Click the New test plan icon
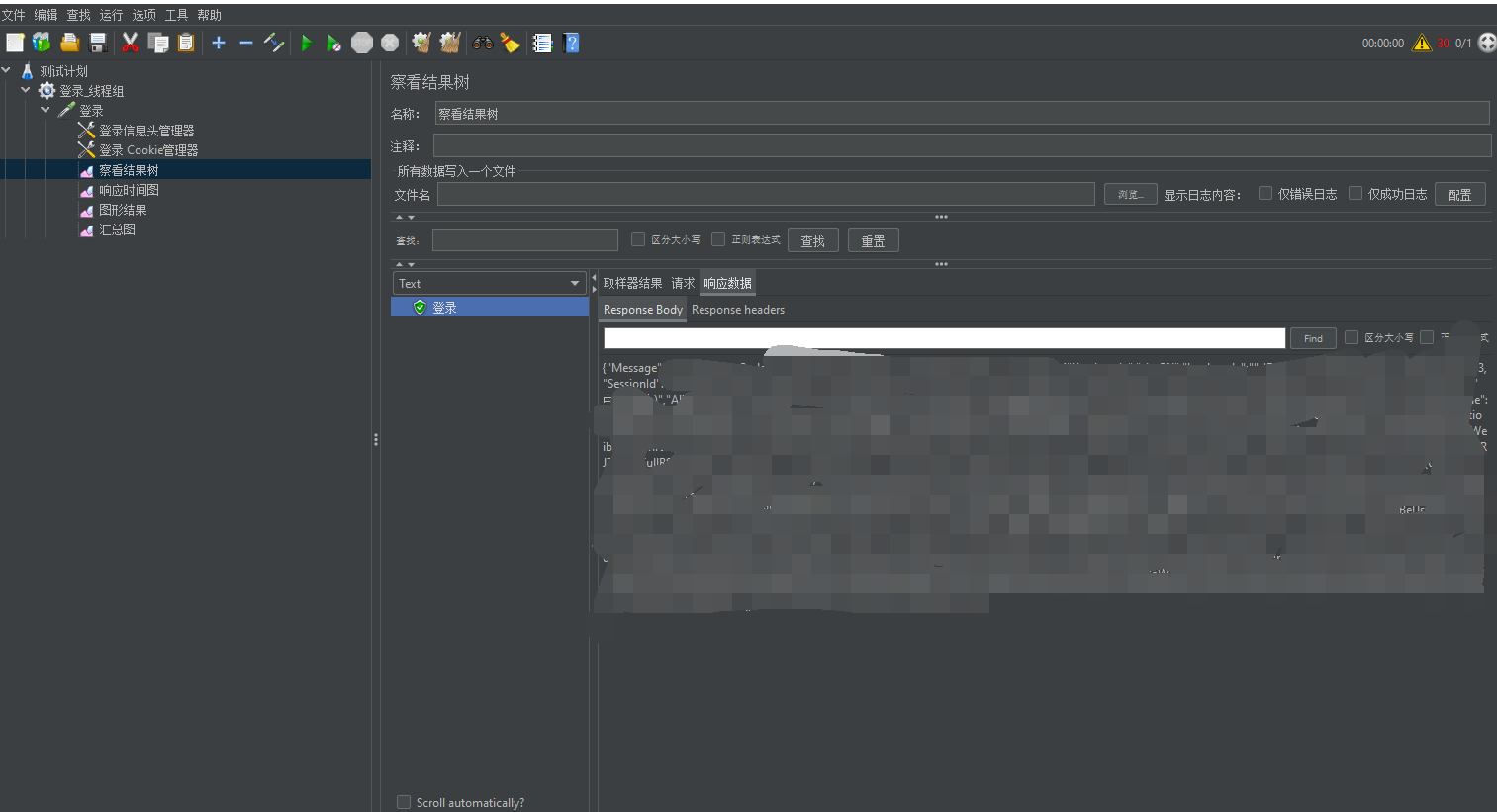Image resolution: width=1497 pixels, height=812 pixels. (x=15, y=43)
